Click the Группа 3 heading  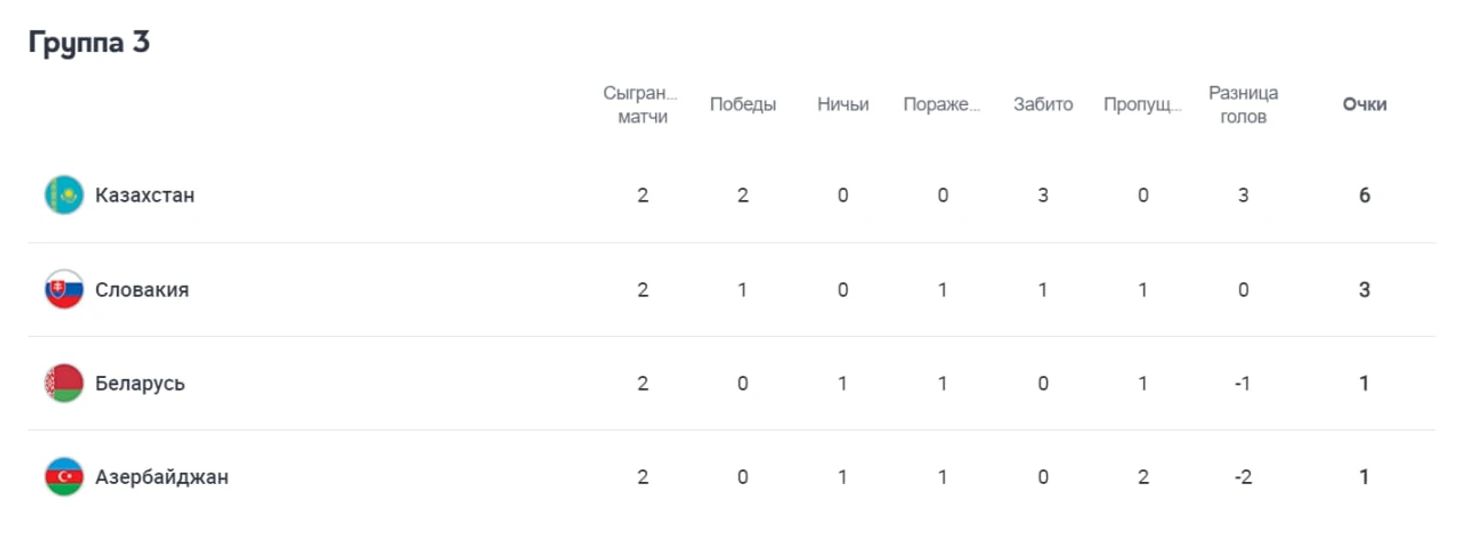click(x=89, y=43)
